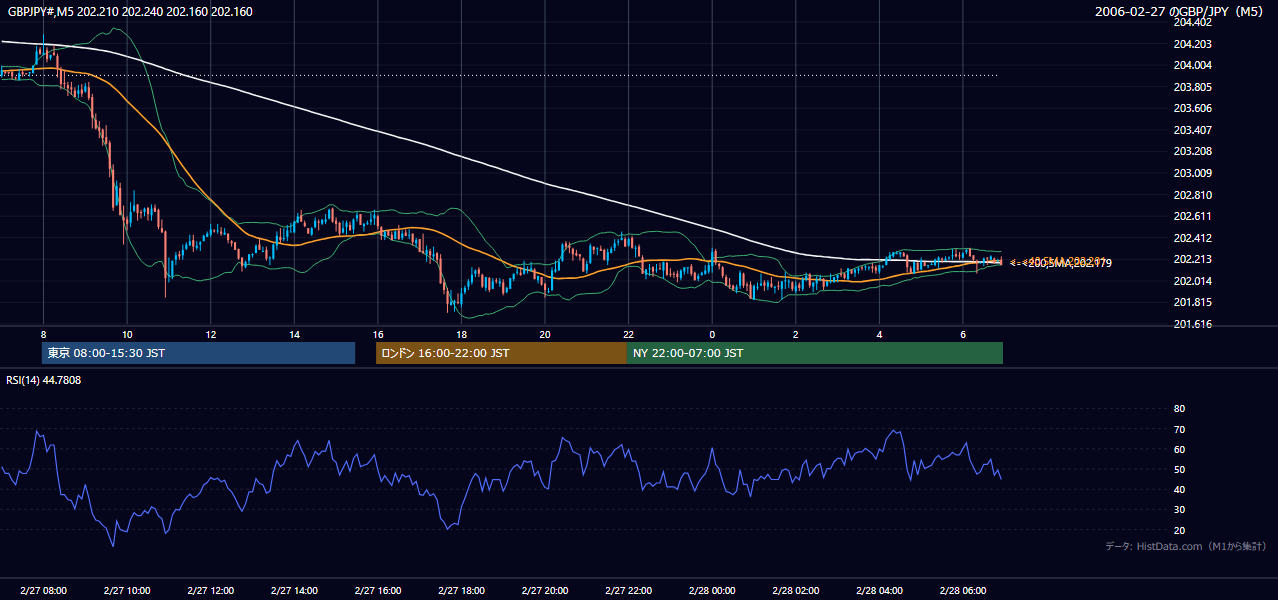Click the 2/28 06:00 bottom time label
Viewport: 1278px width, 600px height.
tap(963, 590)
